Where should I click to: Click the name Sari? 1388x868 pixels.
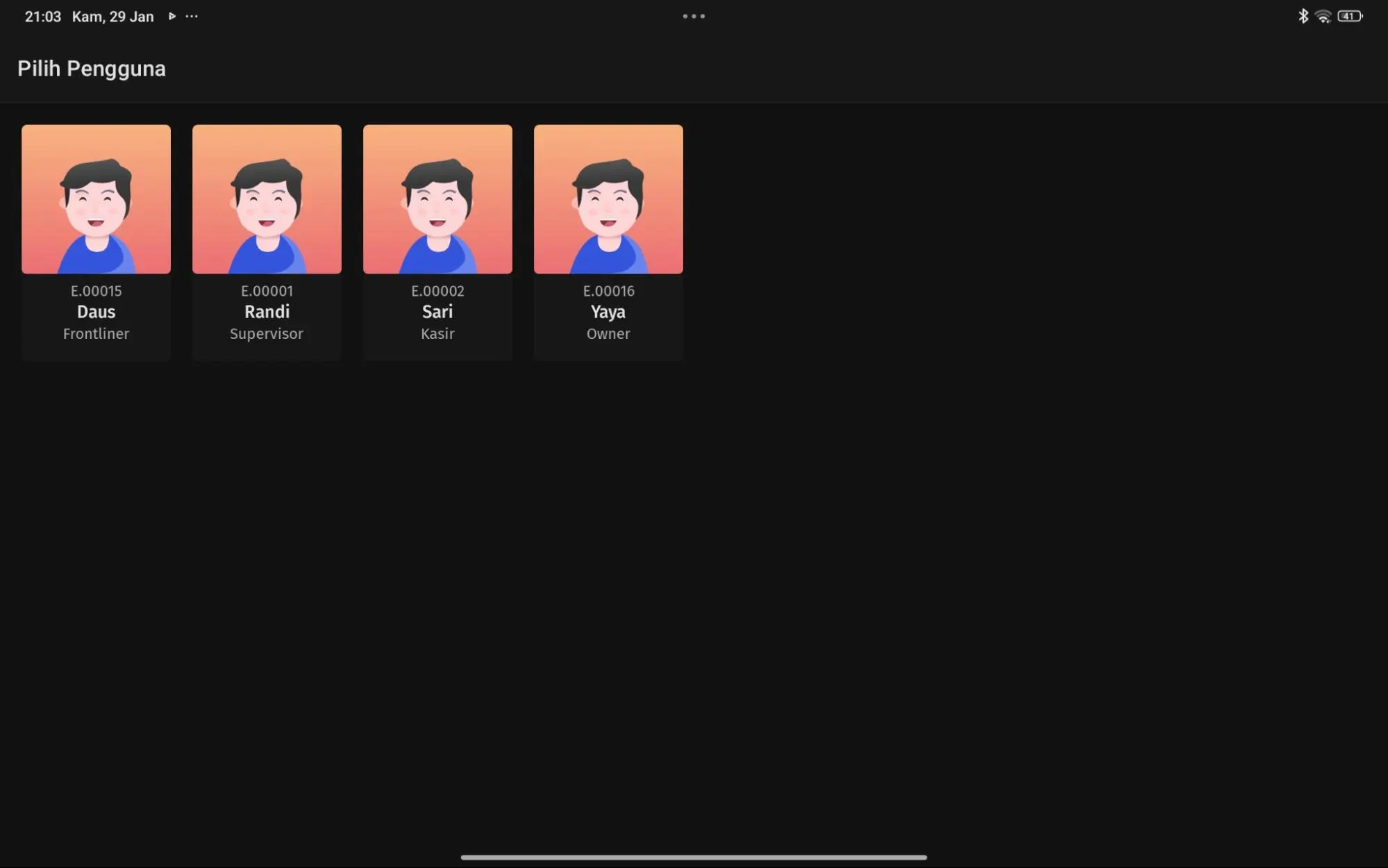tap(437, 312)
